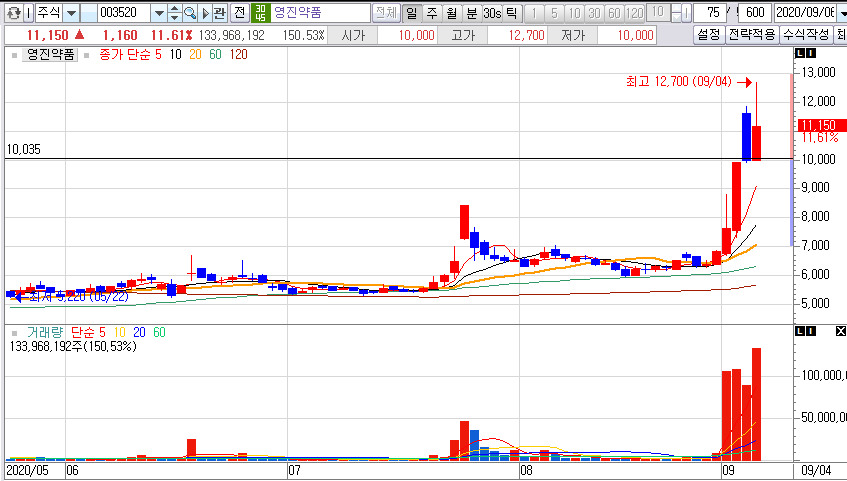Click the date field 2020/09/0
Screen dimensions: 847x481
(x=804, y=13)
